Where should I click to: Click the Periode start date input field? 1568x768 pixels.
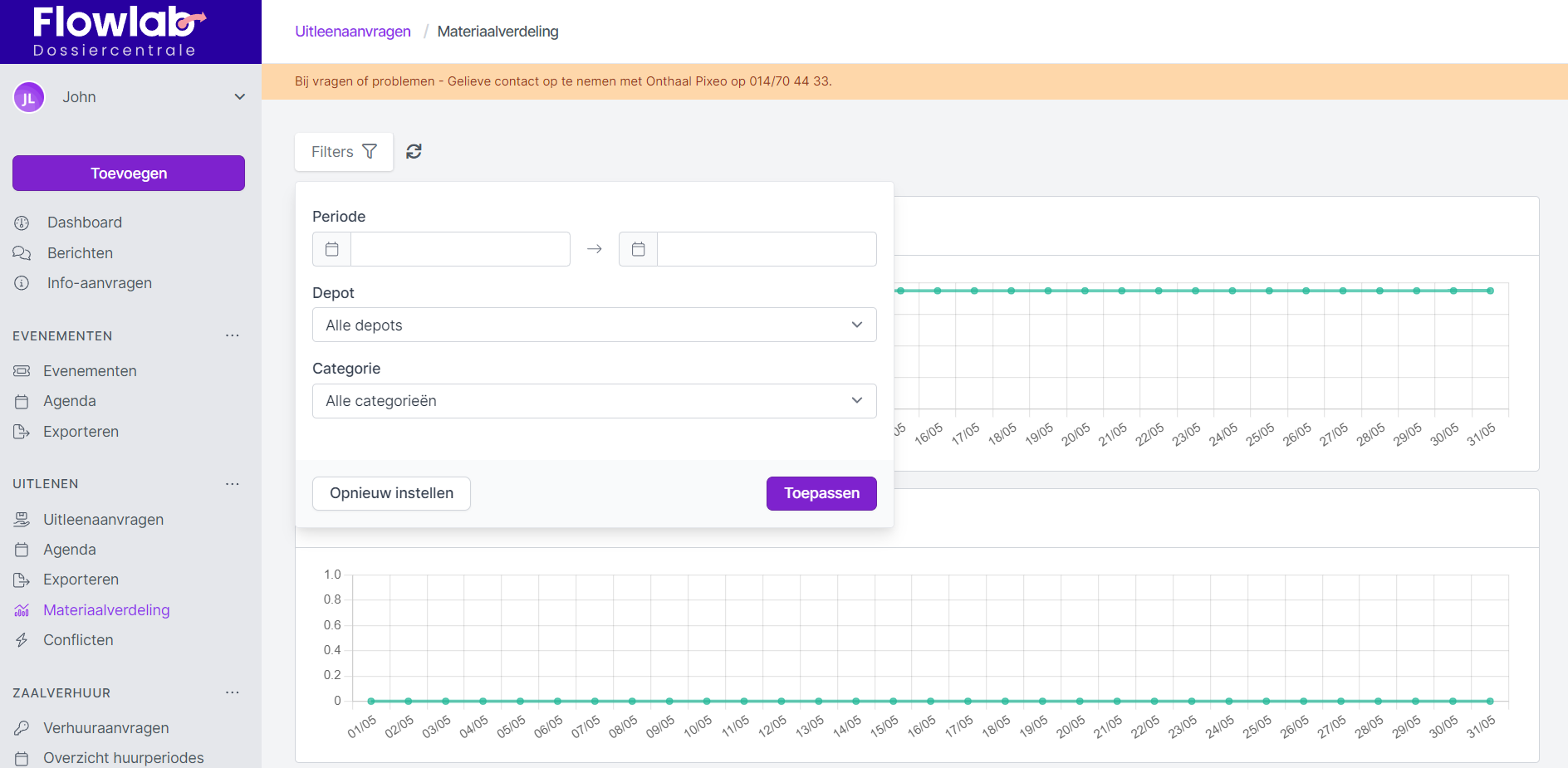(x=460, y=249)
